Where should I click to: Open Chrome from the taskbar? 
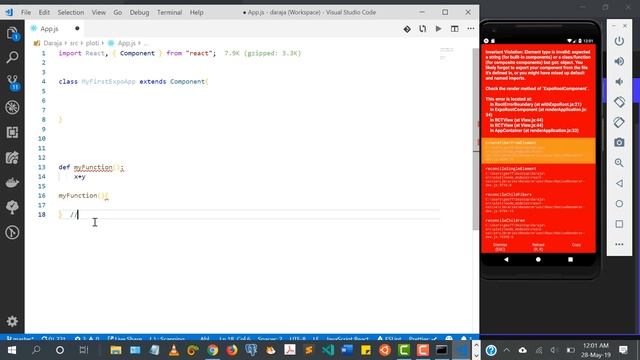pyautogui.click(x=212, y=350)
